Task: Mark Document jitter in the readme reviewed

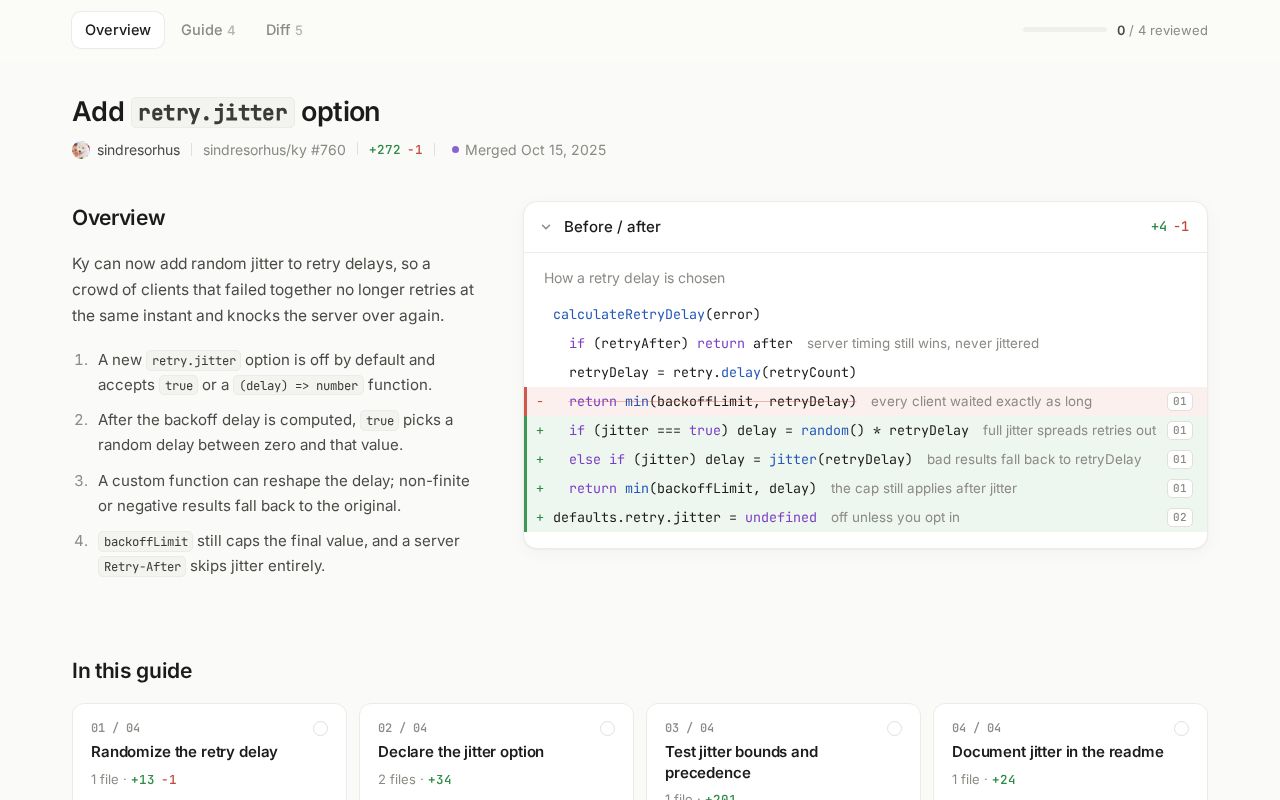Action: click(x=1181, y=728)
